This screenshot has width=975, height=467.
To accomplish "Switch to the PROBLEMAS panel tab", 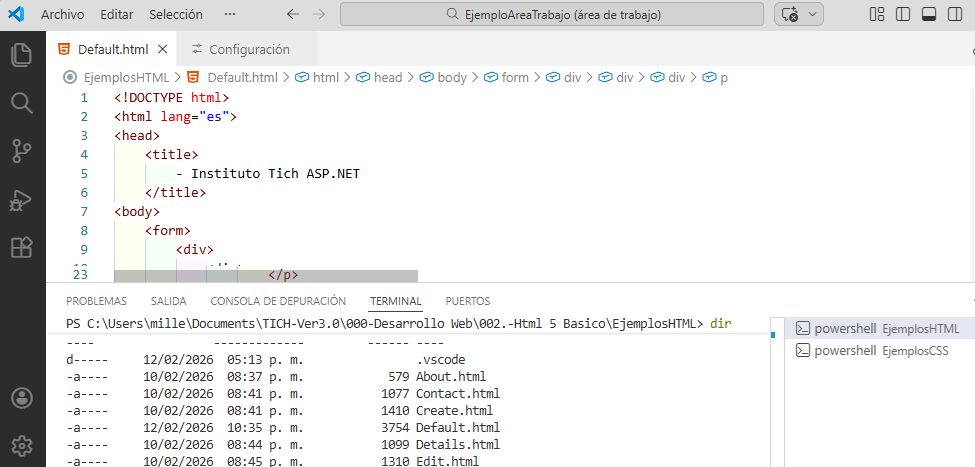I will (x=97, y=301).
